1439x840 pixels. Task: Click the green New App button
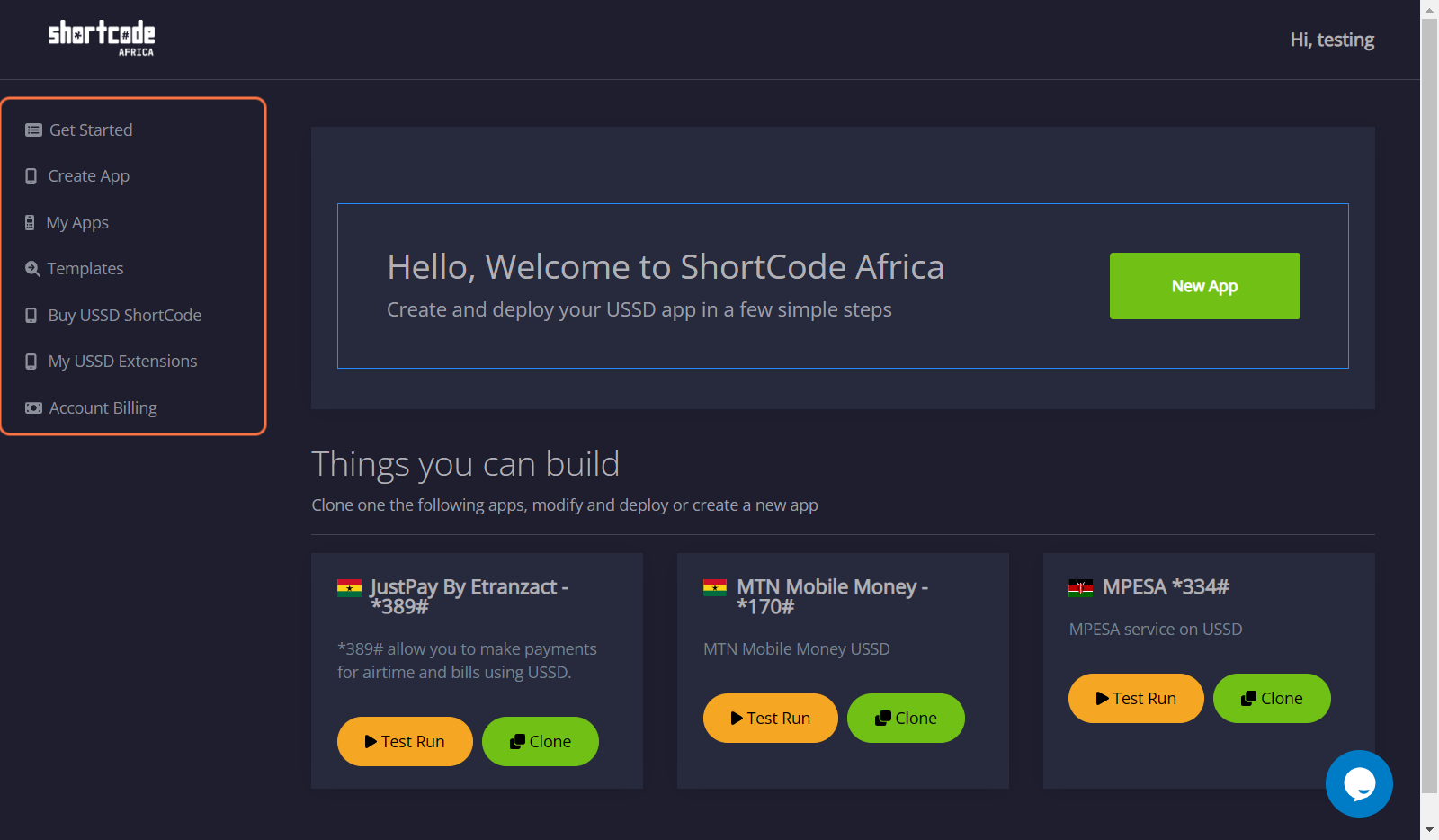pyautogui.click(x=1204, y=286)
